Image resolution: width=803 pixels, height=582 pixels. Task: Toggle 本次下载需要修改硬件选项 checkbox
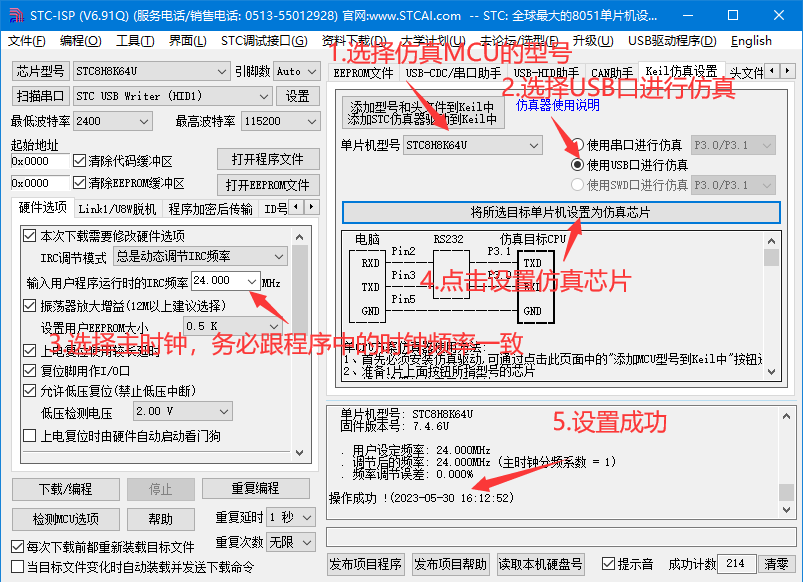pos(30,236)
